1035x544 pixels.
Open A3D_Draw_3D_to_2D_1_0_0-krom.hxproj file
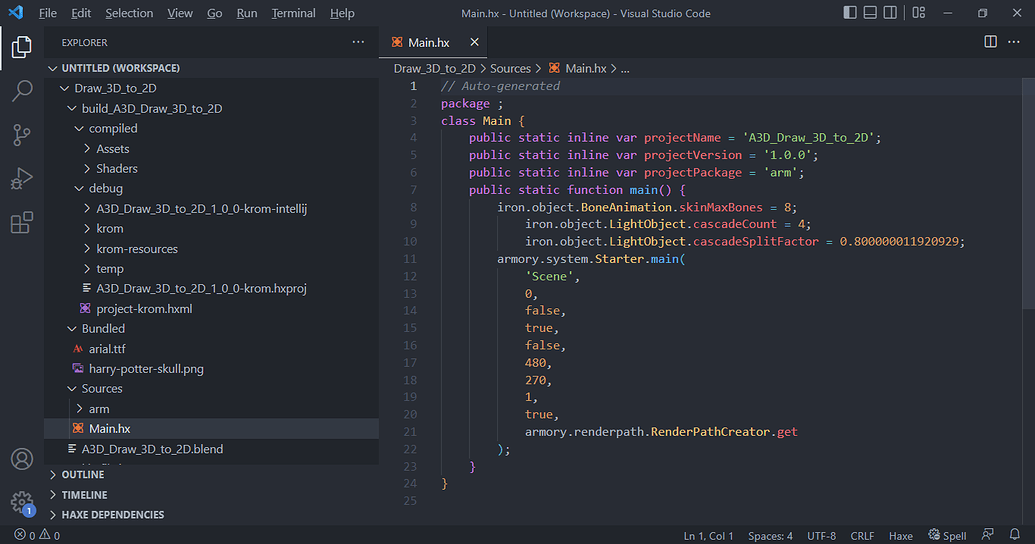(x=211, y=289)
